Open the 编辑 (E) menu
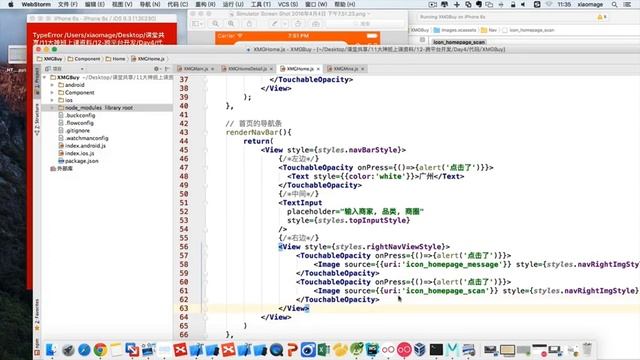This screenshot has width=640, height=360. [x=94, y=4]
